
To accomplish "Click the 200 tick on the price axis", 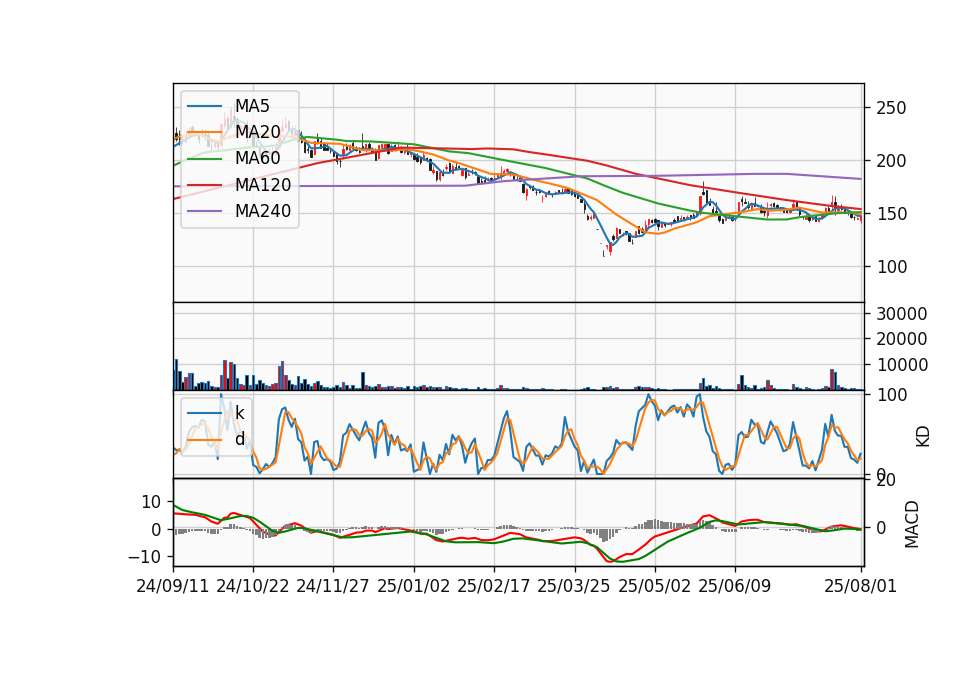I will coord(891,161).
